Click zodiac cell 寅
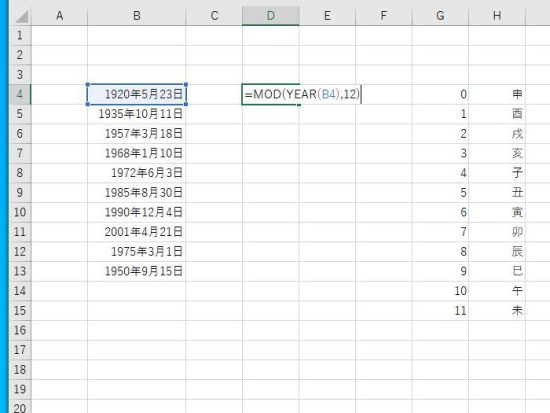550x413 pixels. click(497, 212)
